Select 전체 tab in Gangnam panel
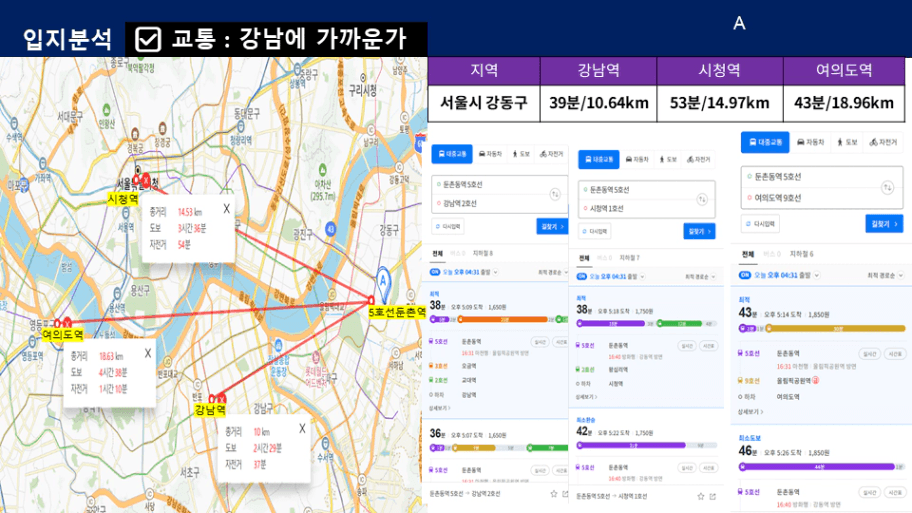 pos(437,254)
